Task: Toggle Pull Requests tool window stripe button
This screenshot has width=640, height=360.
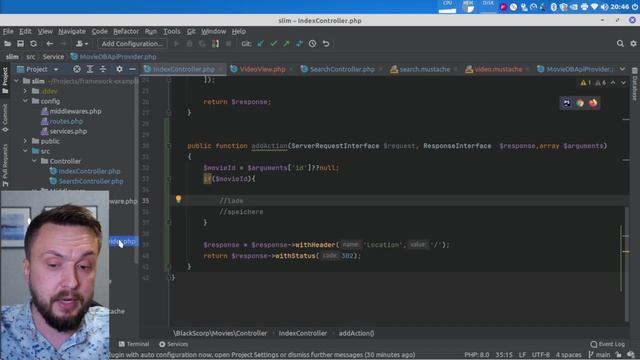Action: point(5,165)
